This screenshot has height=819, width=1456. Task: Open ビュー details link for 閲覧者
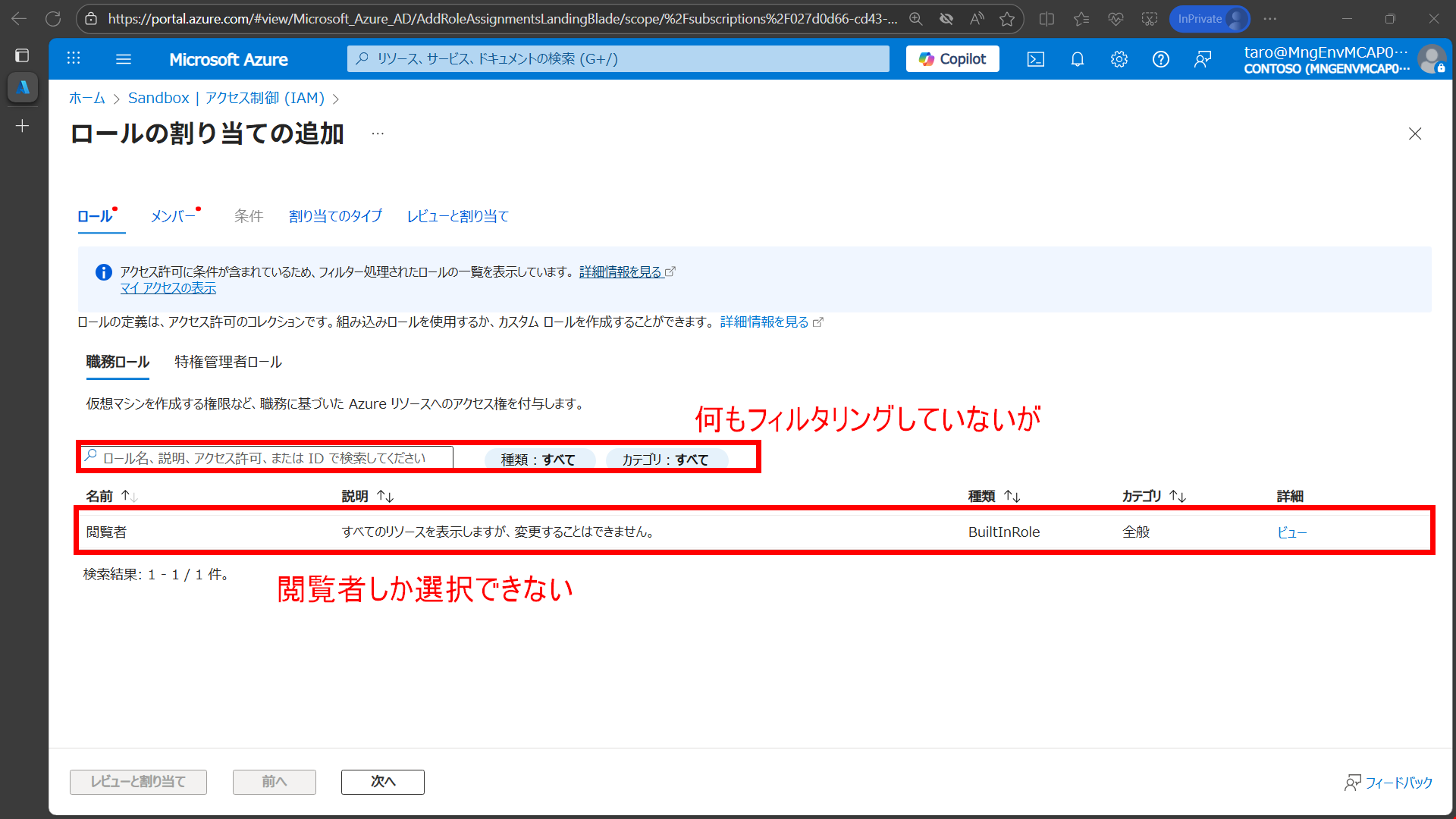point(1291,532)
